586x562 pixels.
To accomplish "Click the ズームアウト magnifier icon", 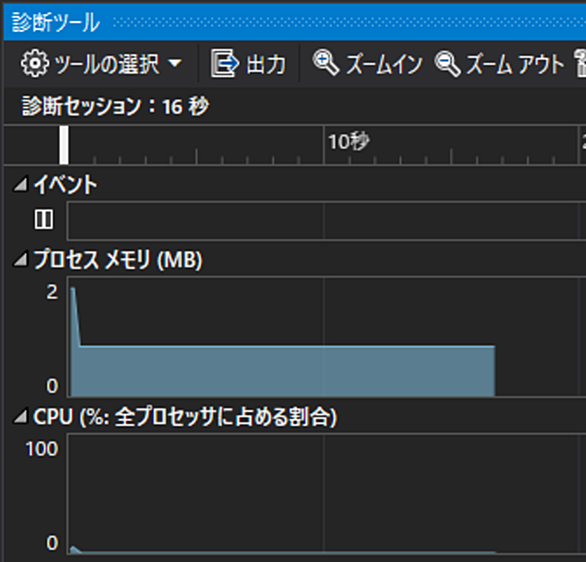I will (x=447, y=64).
